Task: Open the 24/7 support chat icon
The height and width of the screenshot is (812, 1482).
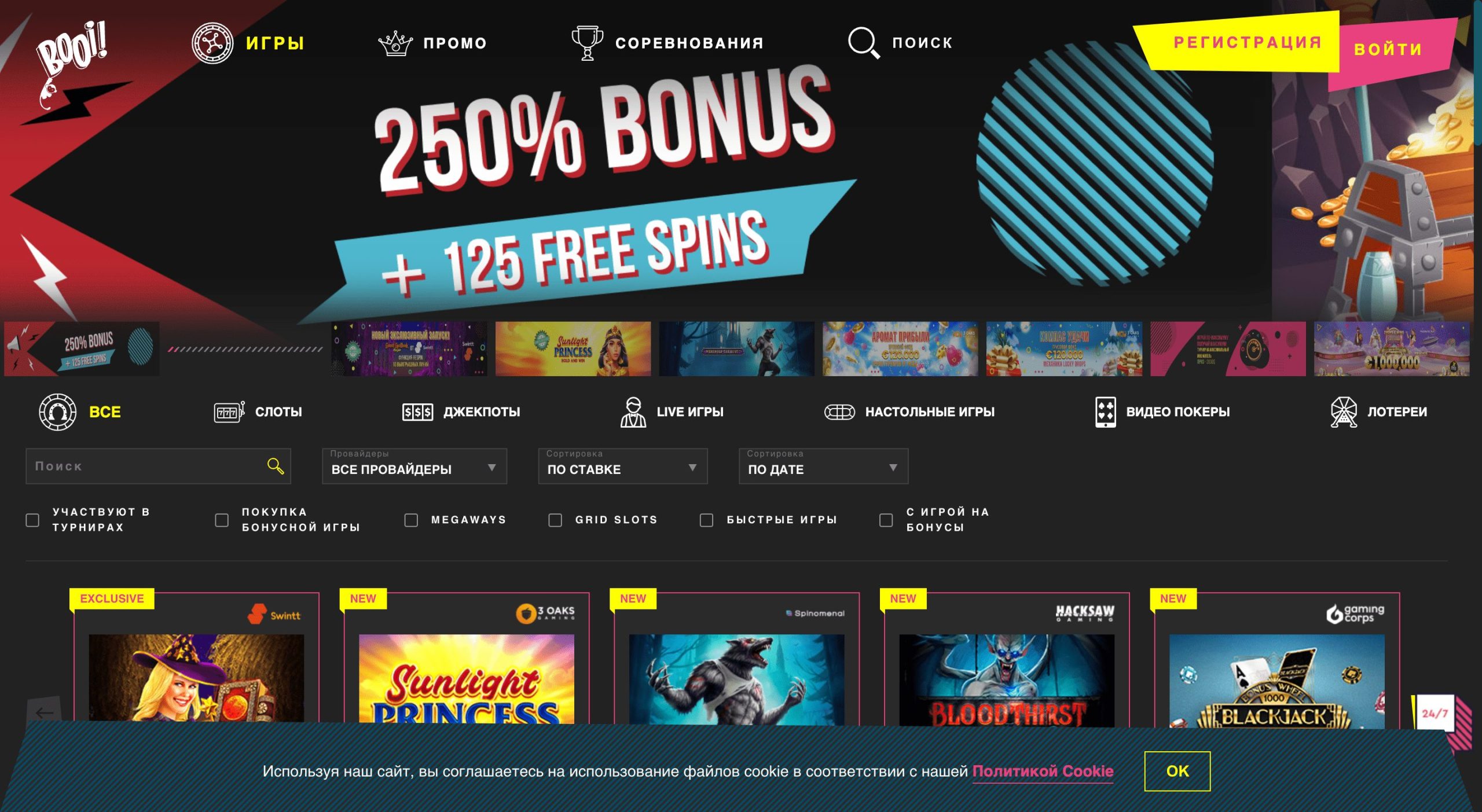Action: click(1435, 714)
